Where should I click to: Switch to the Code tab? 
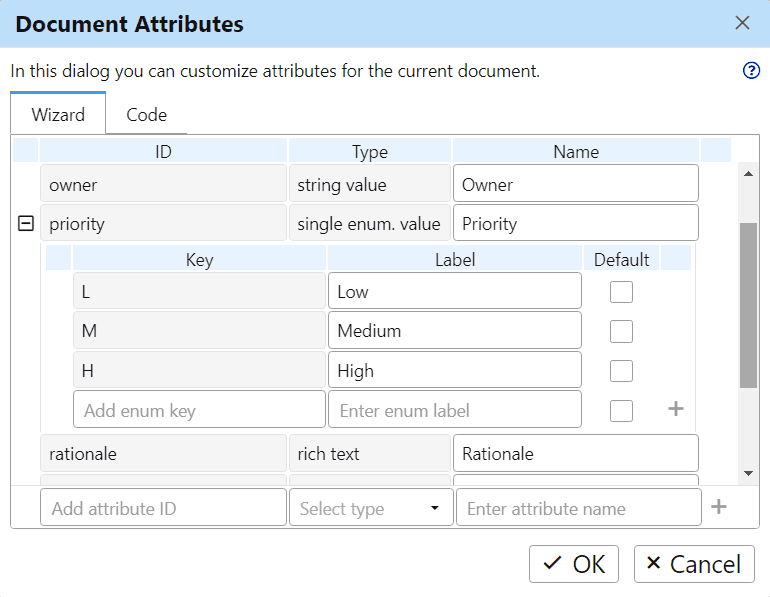pos(146,115)
